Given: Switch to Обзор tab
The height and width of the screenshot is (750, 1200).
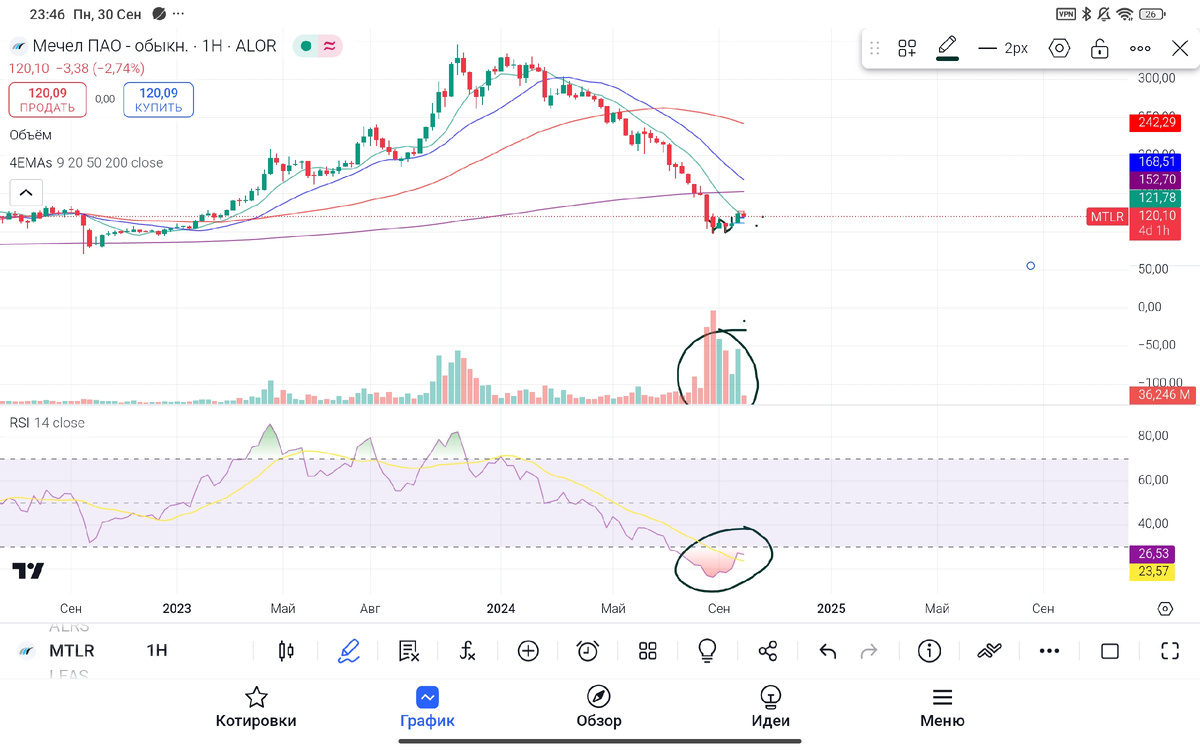Looking at the screenshot, I should point(599,707).
